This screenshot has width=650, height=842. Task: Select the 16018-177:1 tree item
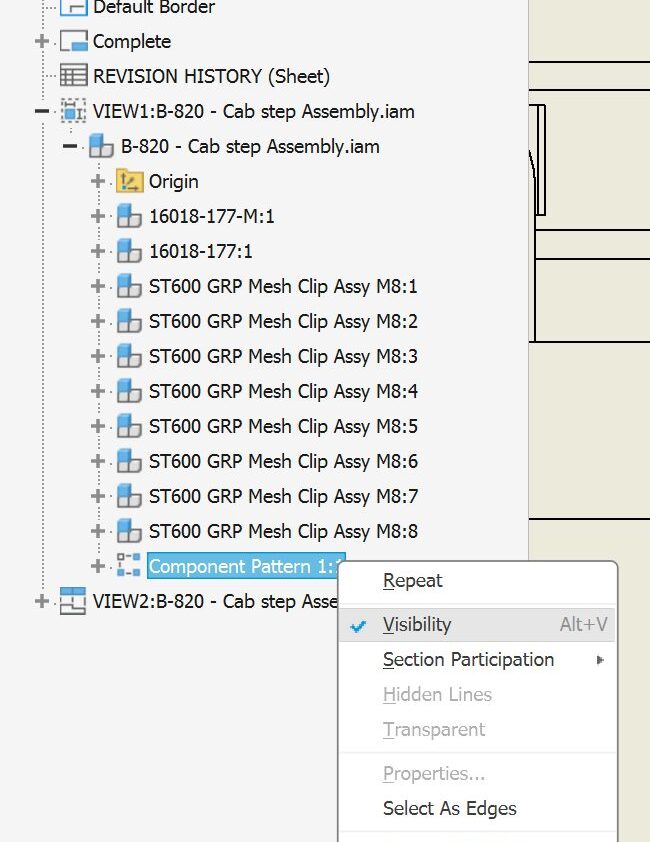pos(200,251)
